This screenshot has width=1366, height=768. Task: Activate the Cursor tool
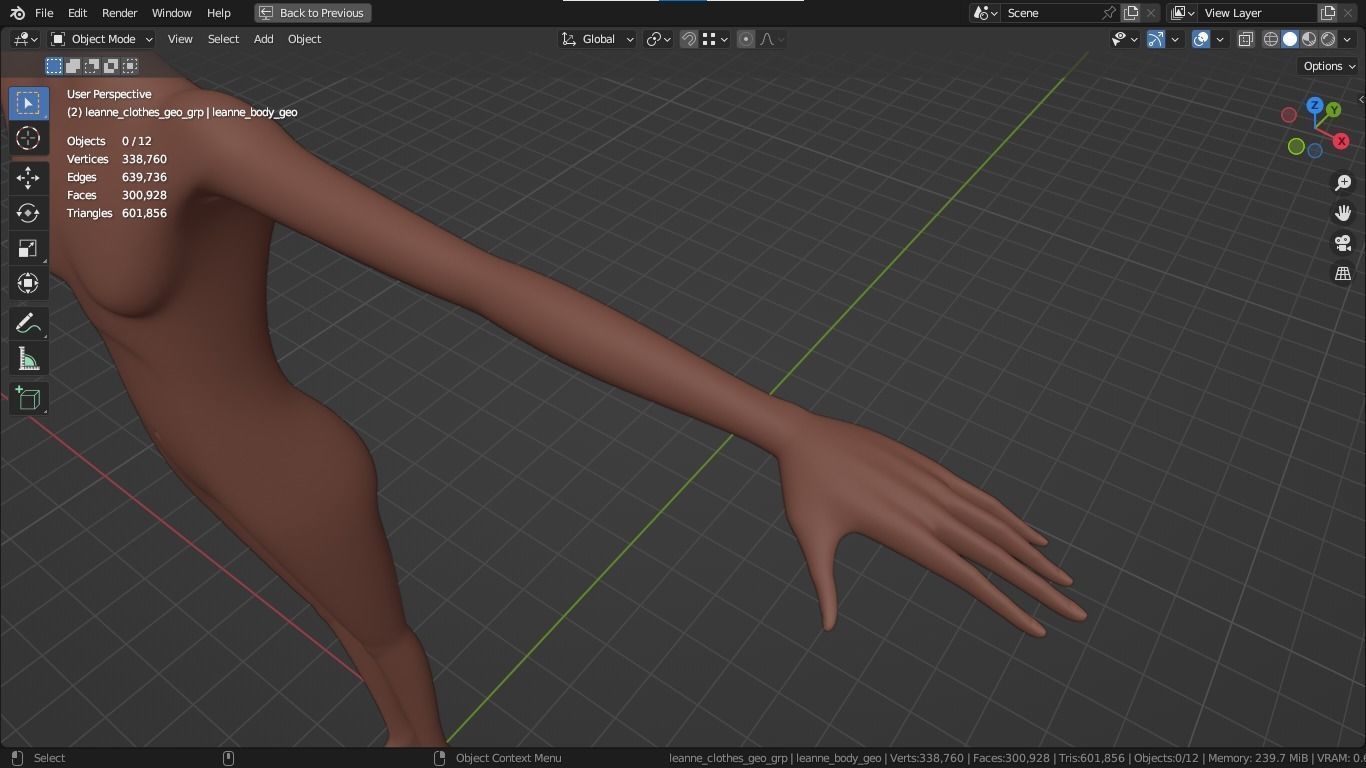point(28,138)
